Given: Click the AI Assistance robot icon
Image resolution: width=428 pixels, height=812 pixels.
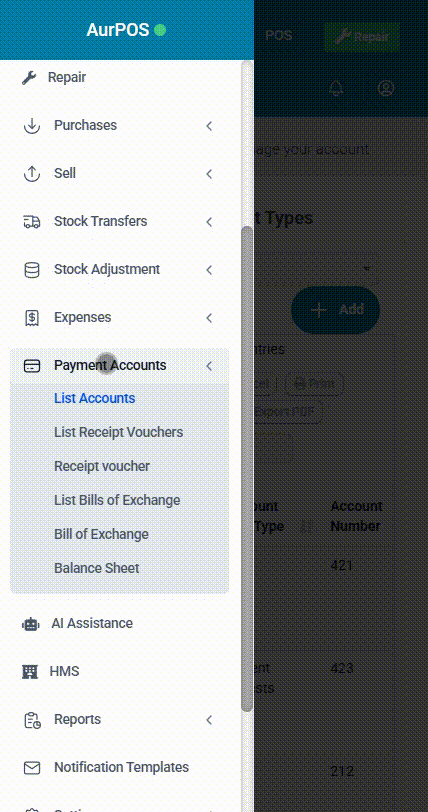Looking at the screenshot, I should 30,624.
